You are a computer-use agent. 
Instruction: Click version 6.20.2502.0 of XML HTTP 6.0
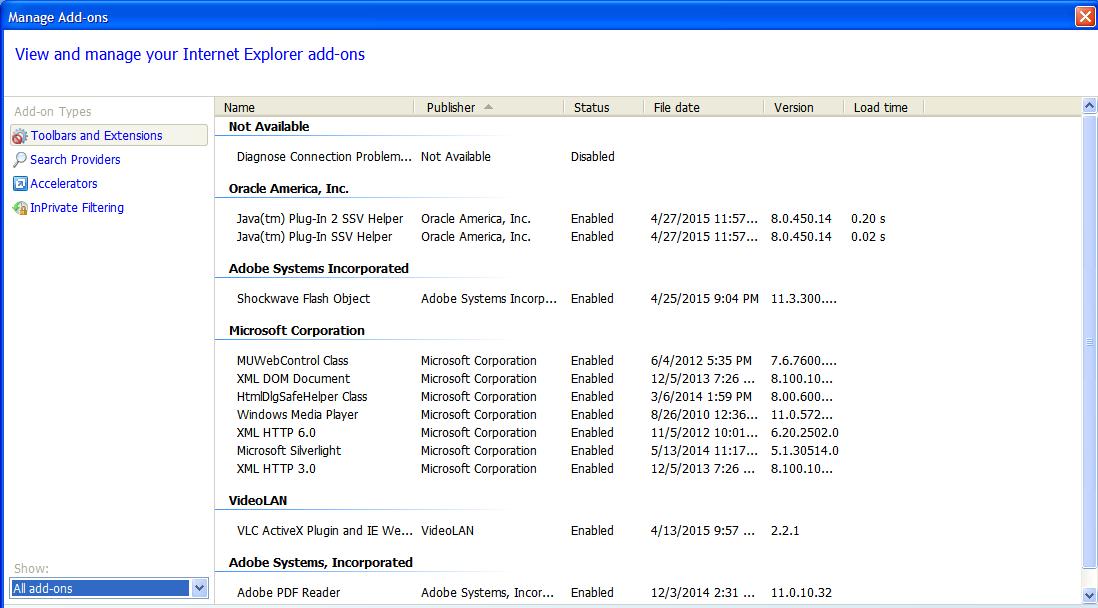point(805,433)
